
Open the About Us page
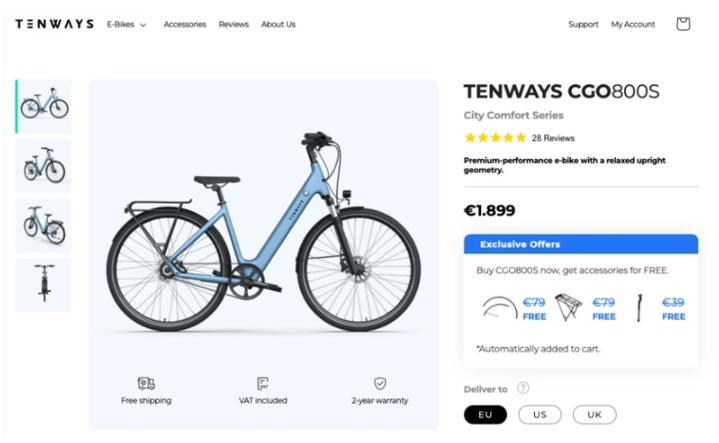278,24
